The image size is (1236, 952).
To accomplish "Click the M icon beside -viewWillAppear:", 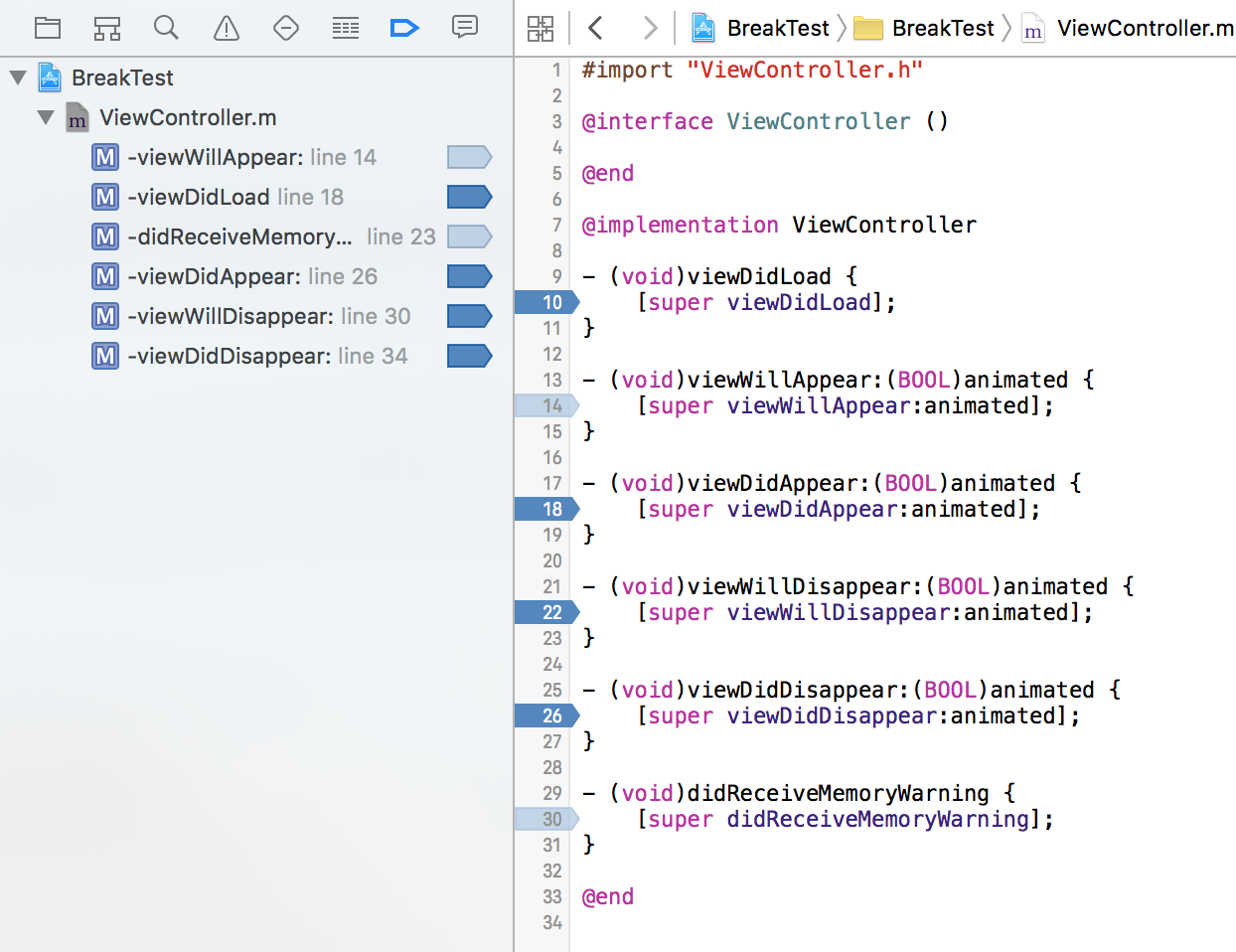I will pyautogui.click(x=105, y=157).
